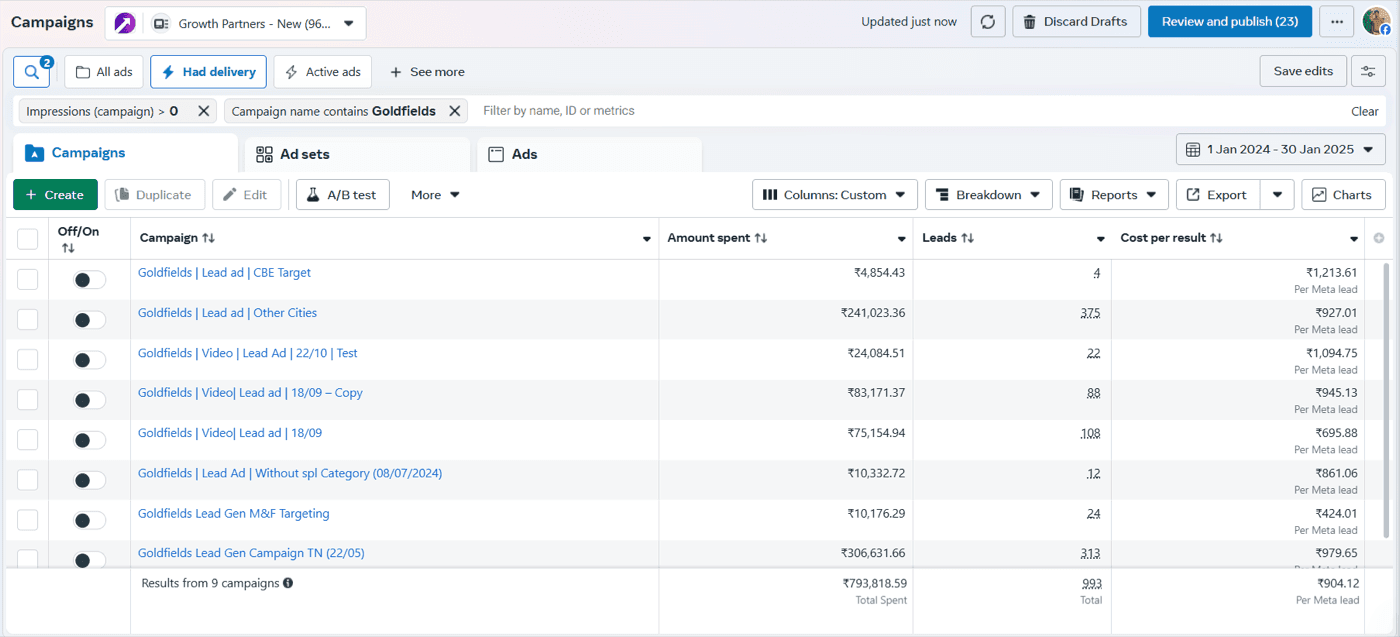Image resolution: width=1400 pixels, height=637 pixels.
Task: Select the All ads view
Action: (104, 72)
